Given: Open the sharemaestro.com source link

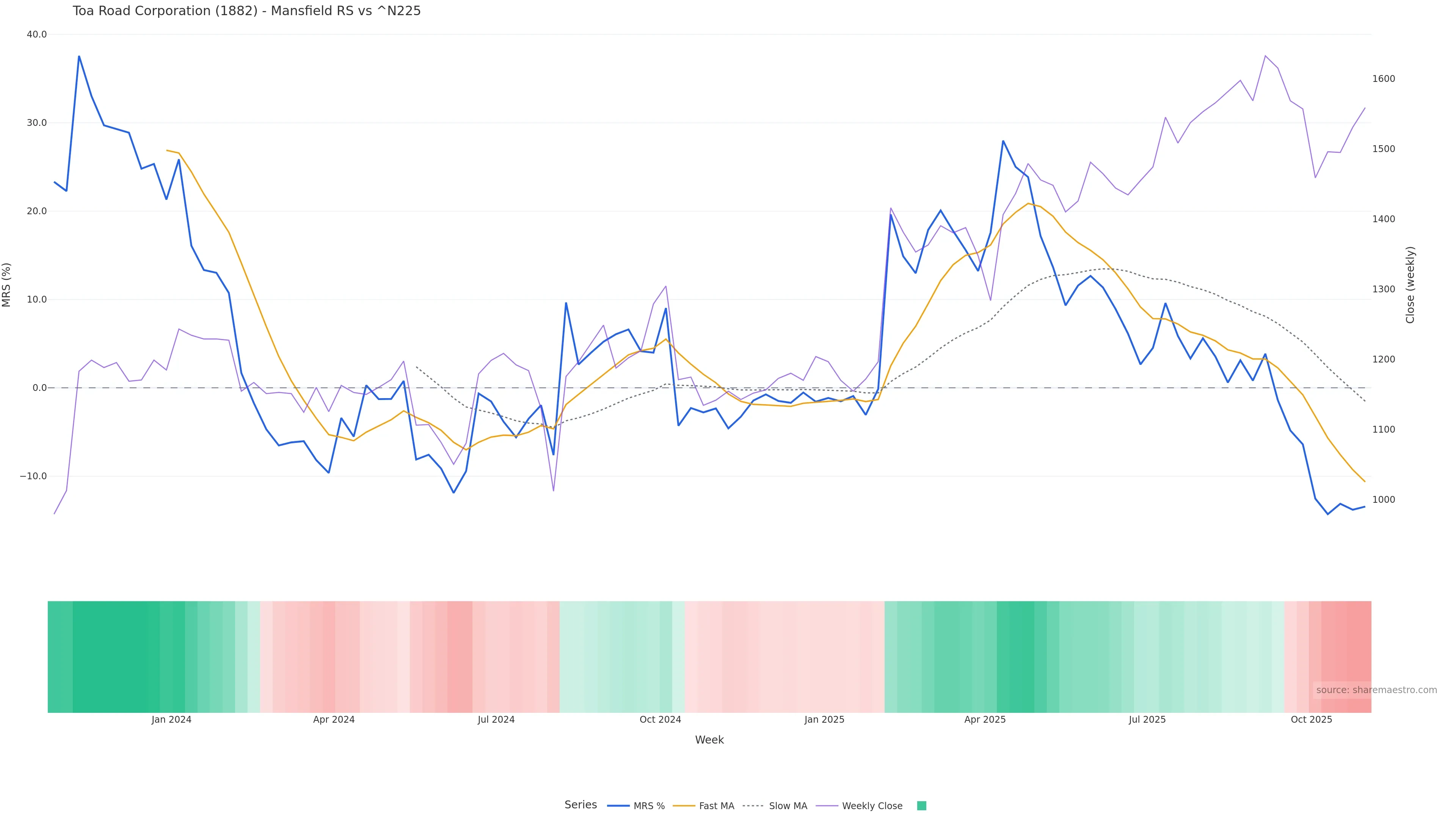Looking at the screenshot, I should click(1376, 690).
